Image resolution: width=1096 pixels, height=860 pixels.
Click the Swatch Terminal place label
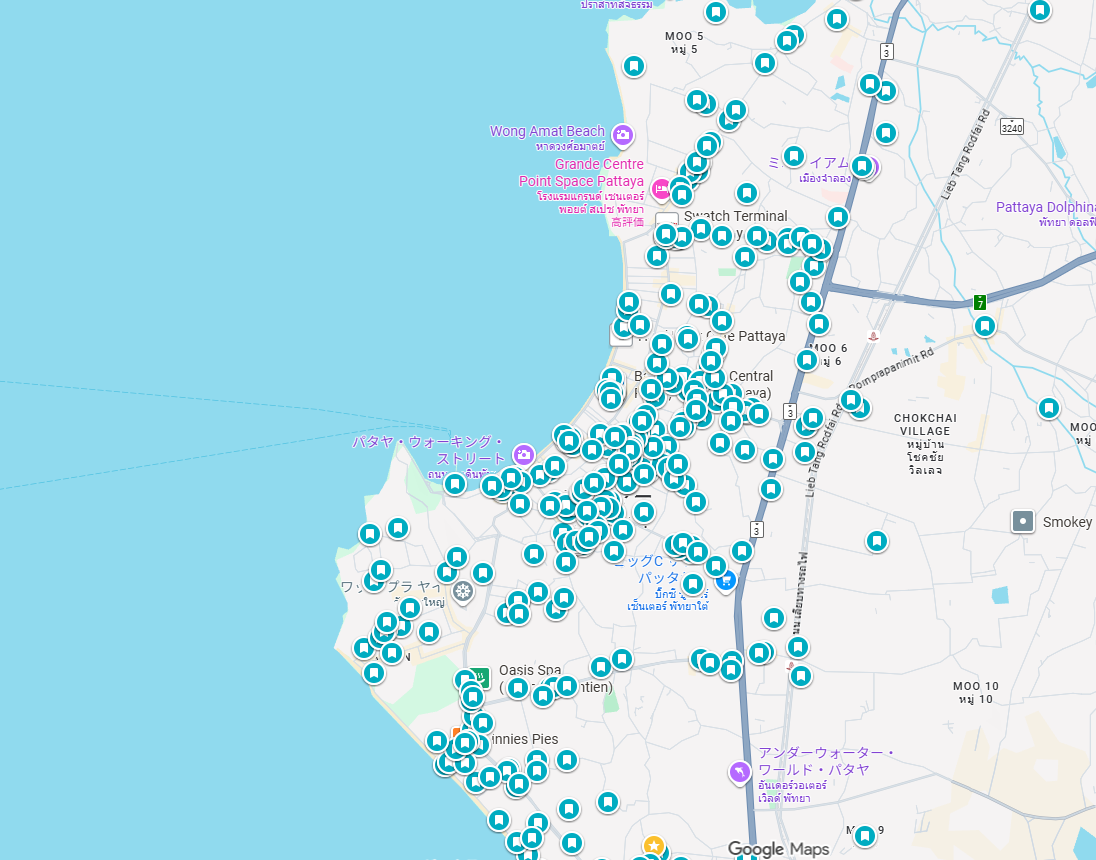pyautogui.click(x=736, y=216)
